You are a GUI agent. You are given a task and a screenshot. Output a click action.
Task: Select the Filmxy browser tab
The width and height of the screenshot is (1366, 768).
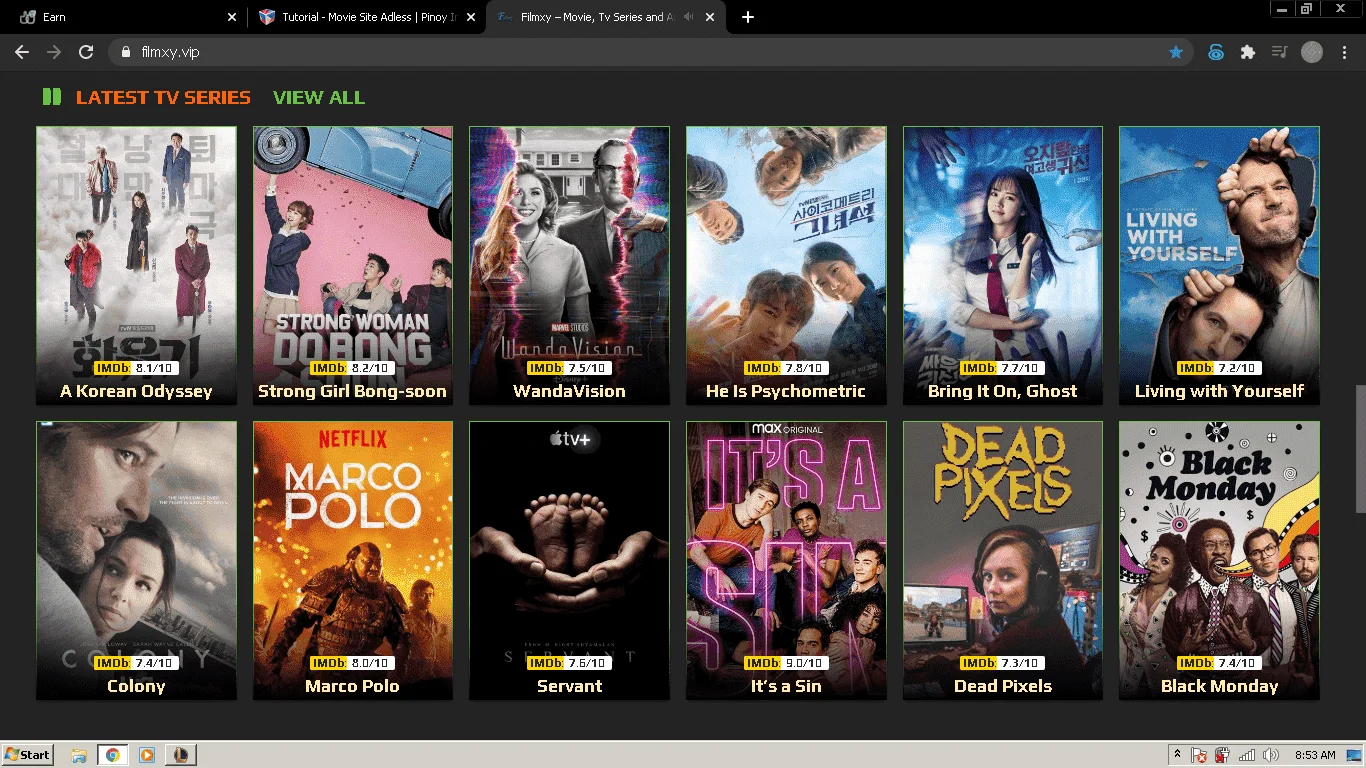click(606, 17)
